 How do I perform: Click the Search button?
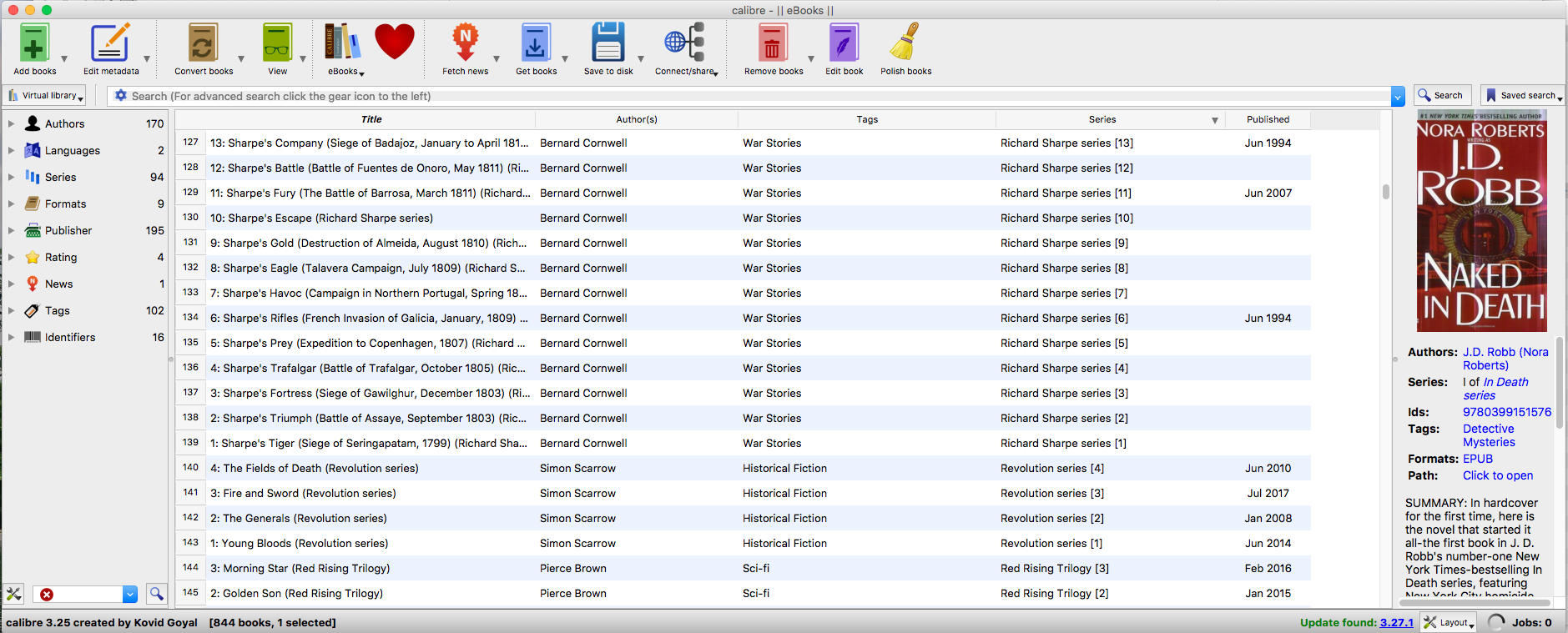pyautogui.click(x=1440, y=96)
